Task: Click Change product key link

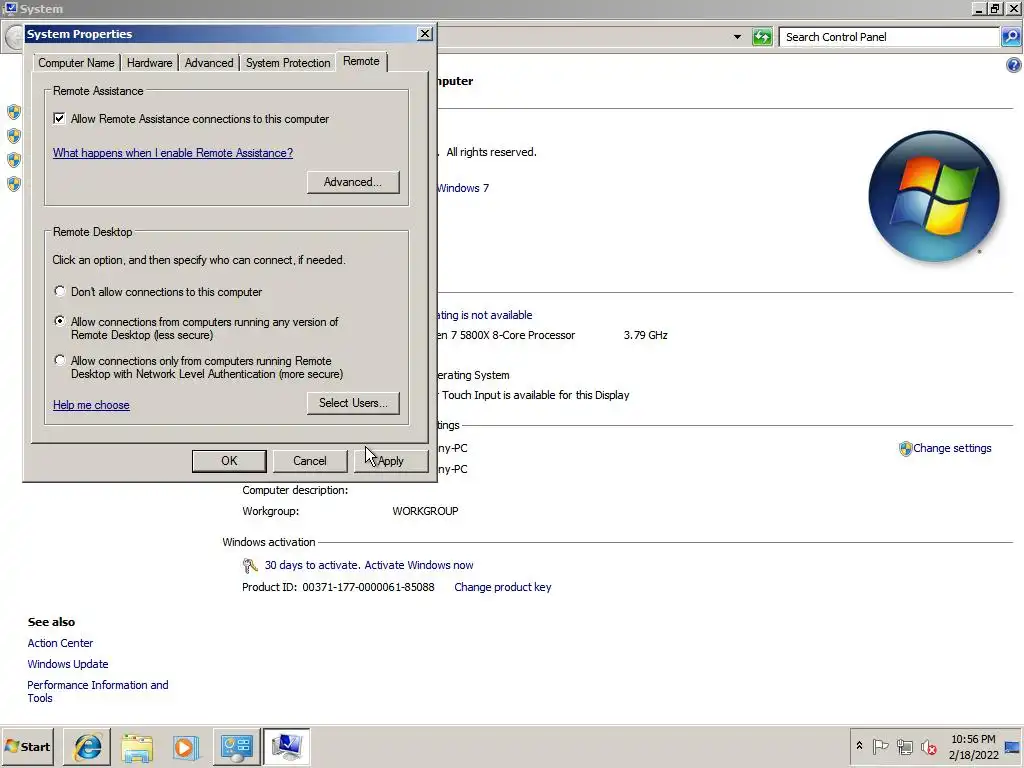Action: (x=503, y=587)
